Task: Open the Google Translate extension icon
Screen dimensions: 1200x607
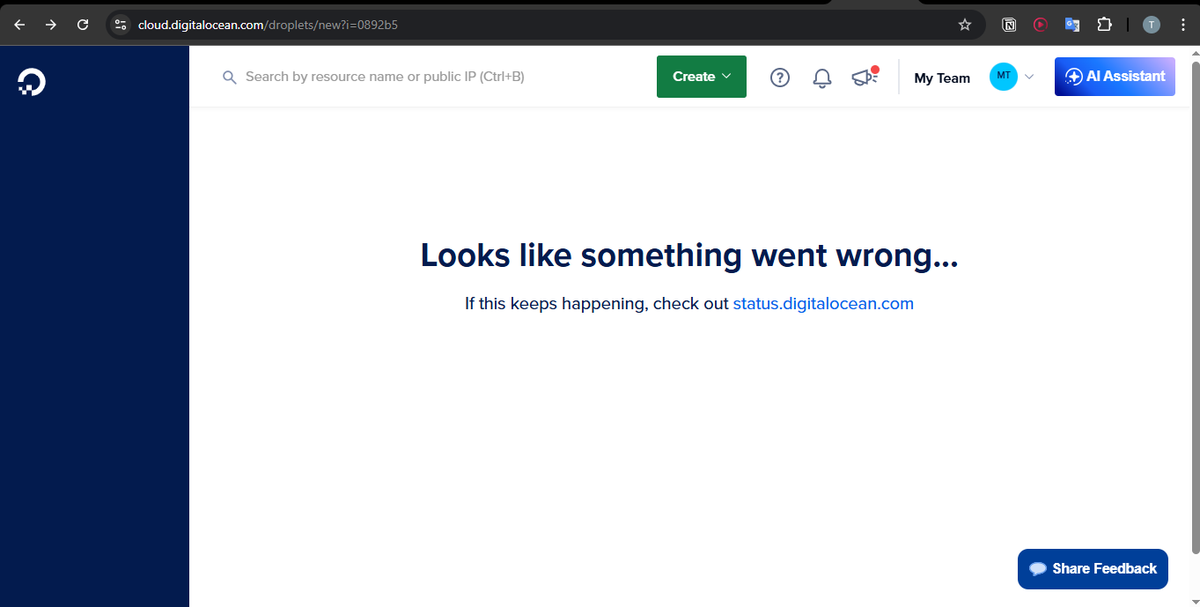Action: point(1072,25)
